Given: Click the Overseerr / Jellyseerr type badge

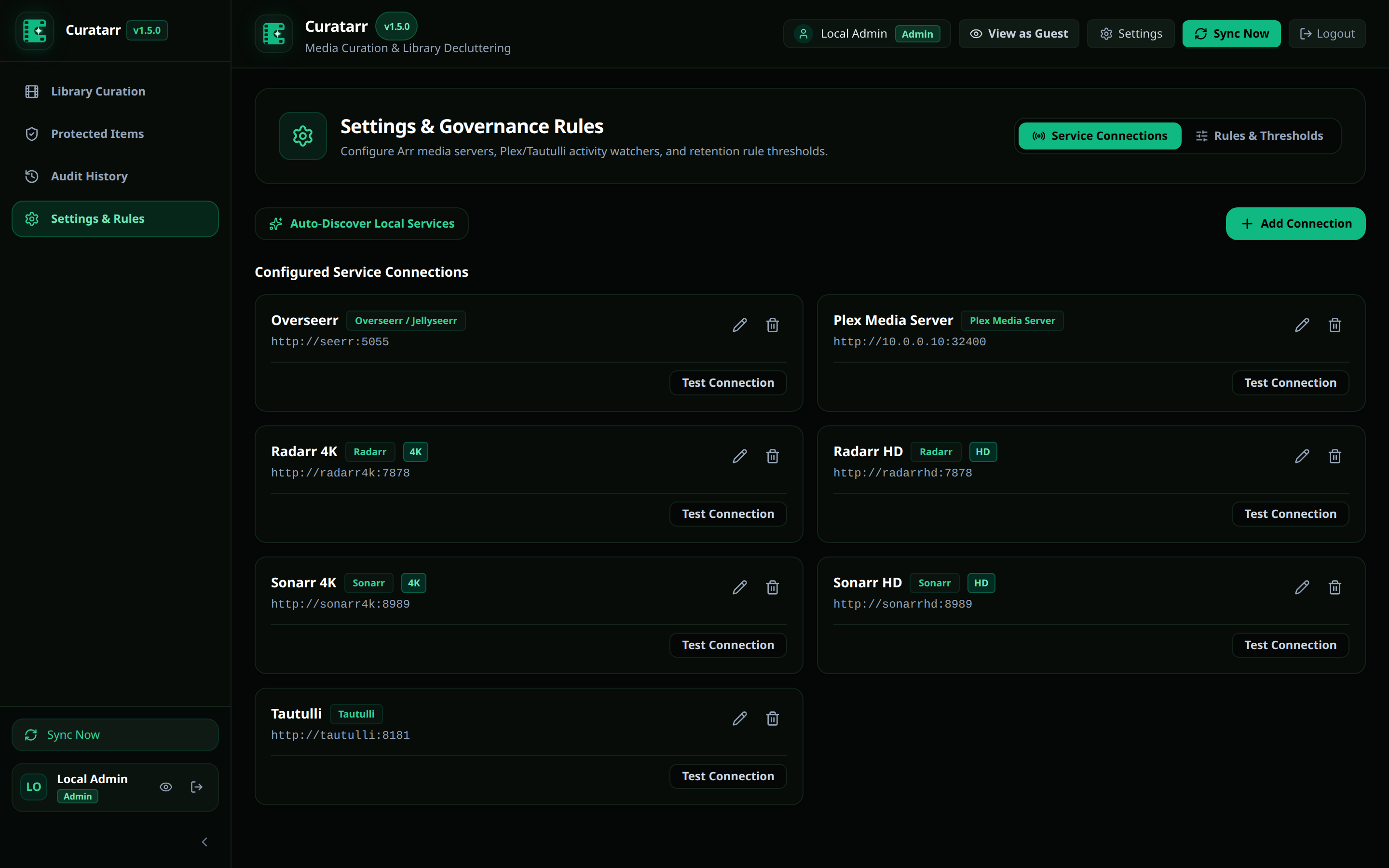Looking at the screenshot, I should point(406,321).
